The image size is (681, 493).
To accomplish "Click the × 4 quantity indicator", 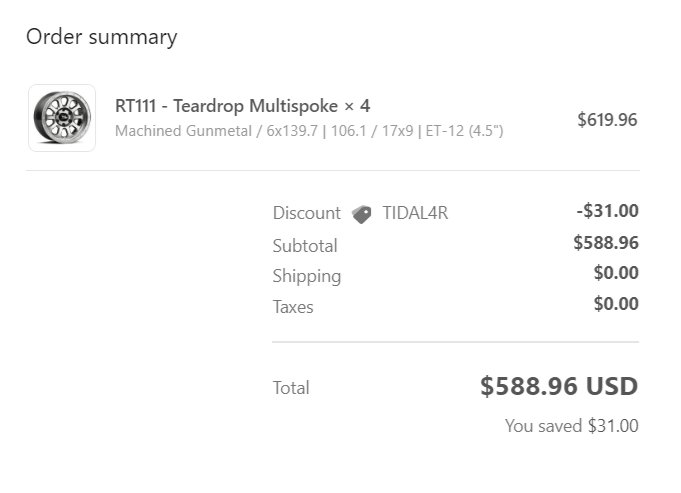I will pyautogui.click(x=357, y=106).
